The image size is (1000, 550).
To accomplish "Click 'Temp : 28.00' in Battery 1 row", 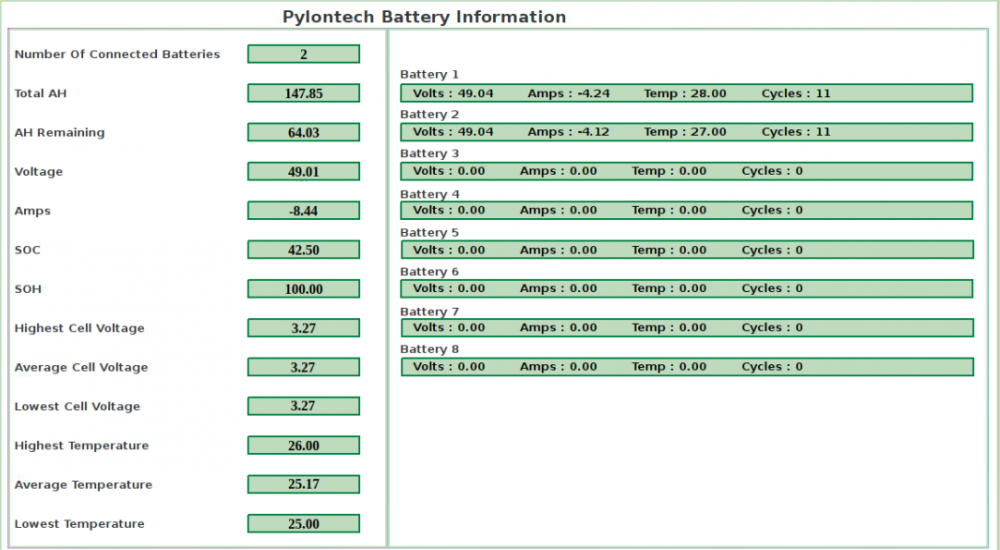I will coord(685,94).
